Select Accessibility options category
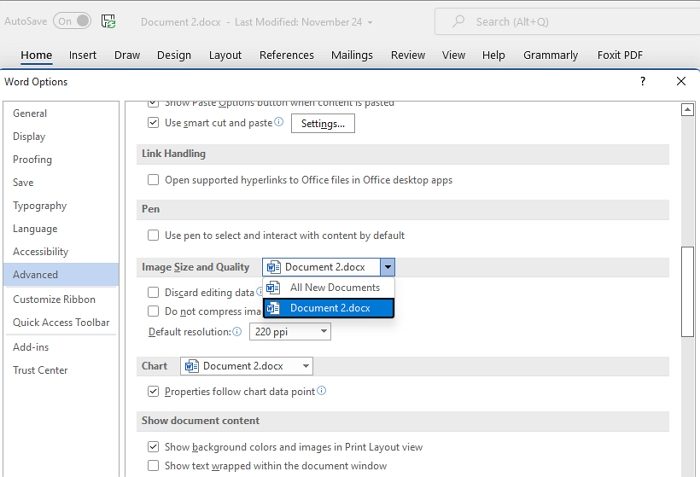700x477 pixels. (61, 251)
